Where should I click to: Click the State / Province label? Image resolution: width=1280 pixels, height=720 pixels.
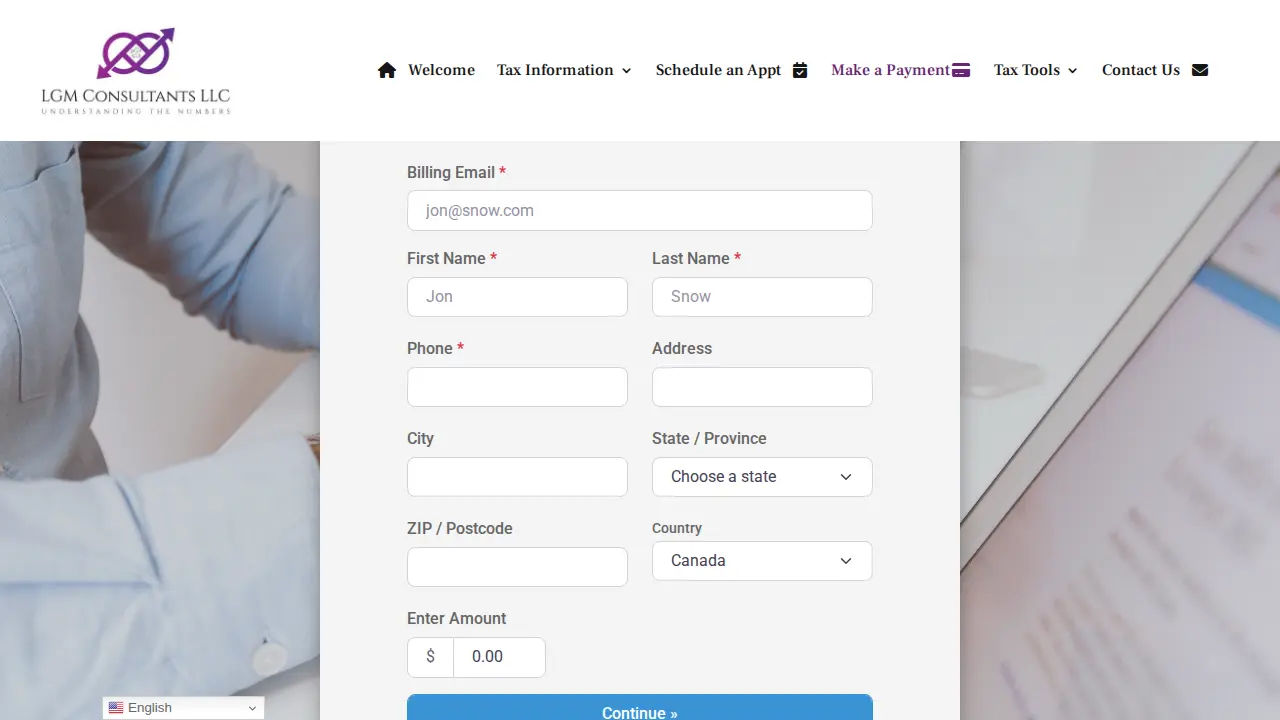tap(709, 438)
